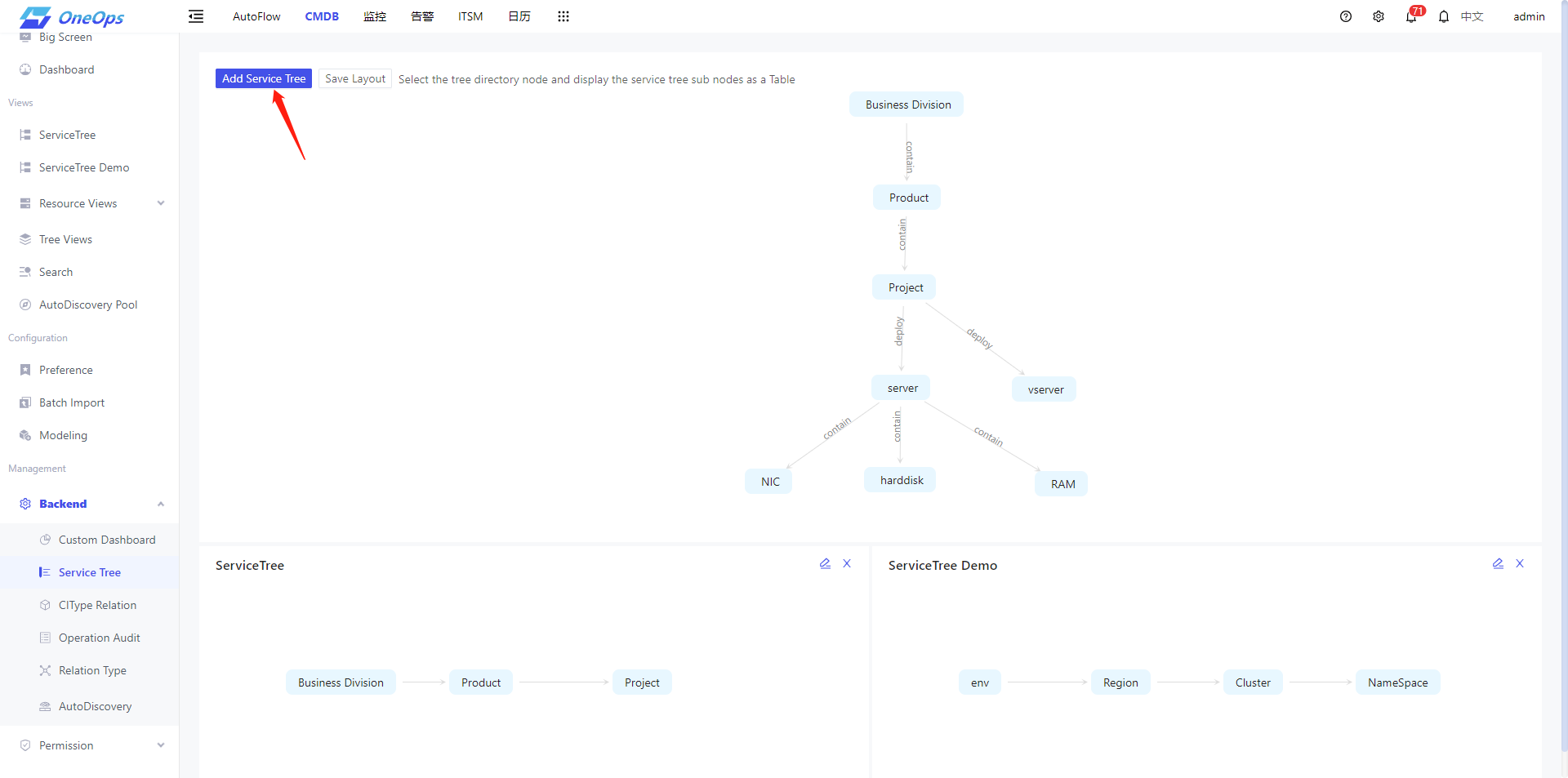Edit the ServiceTree card with pencil icon
This screenshot has height=778, width=1568.
click(x=825, y=563)
